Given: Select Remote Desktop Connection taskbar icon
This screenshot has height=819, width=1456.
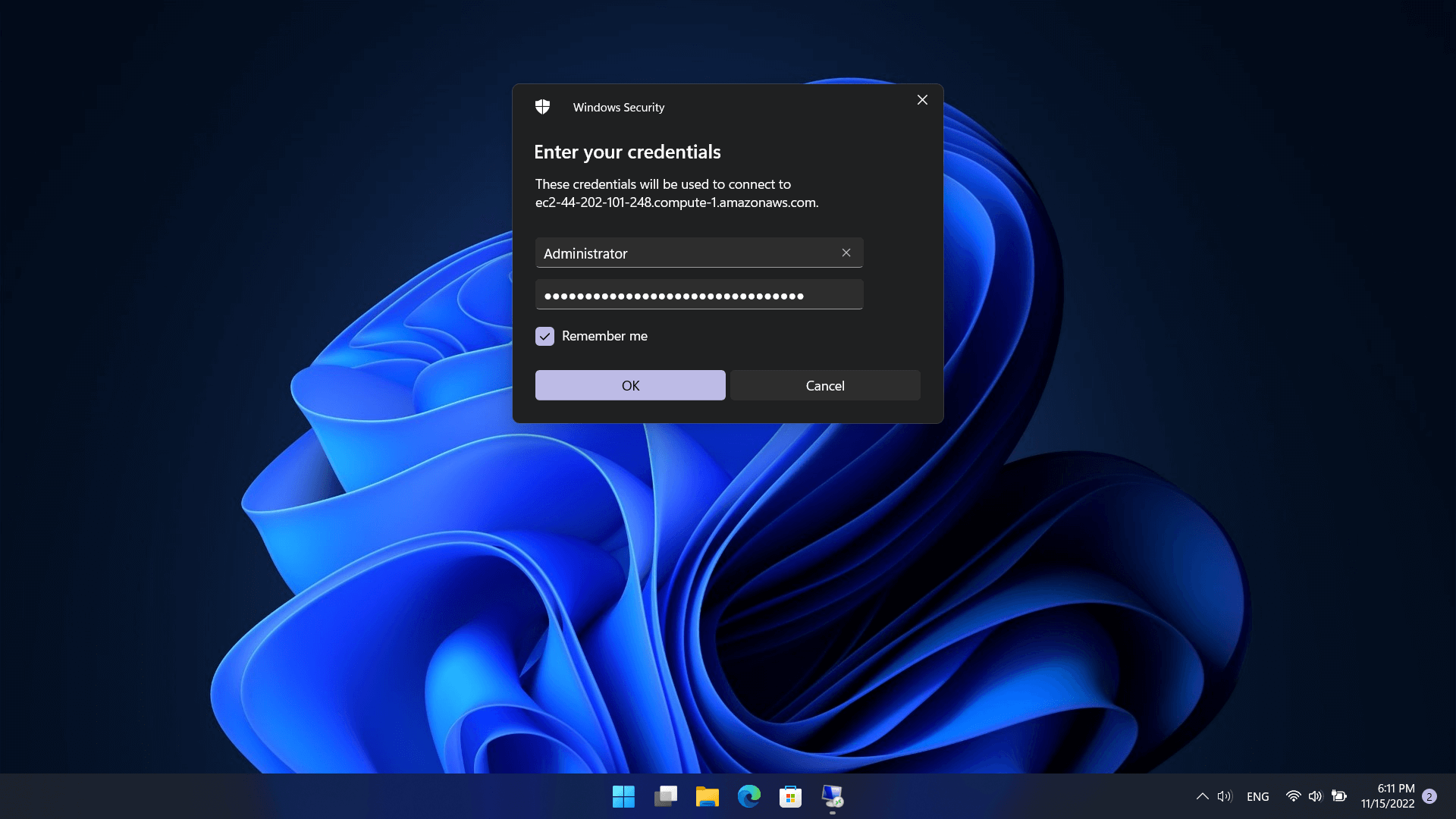Looking at the screenshot, I should coord(832,796).
